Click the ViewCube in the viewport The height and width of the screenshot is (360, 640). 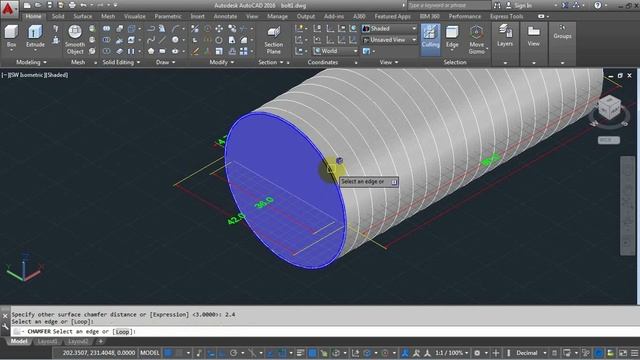point(609,108)
